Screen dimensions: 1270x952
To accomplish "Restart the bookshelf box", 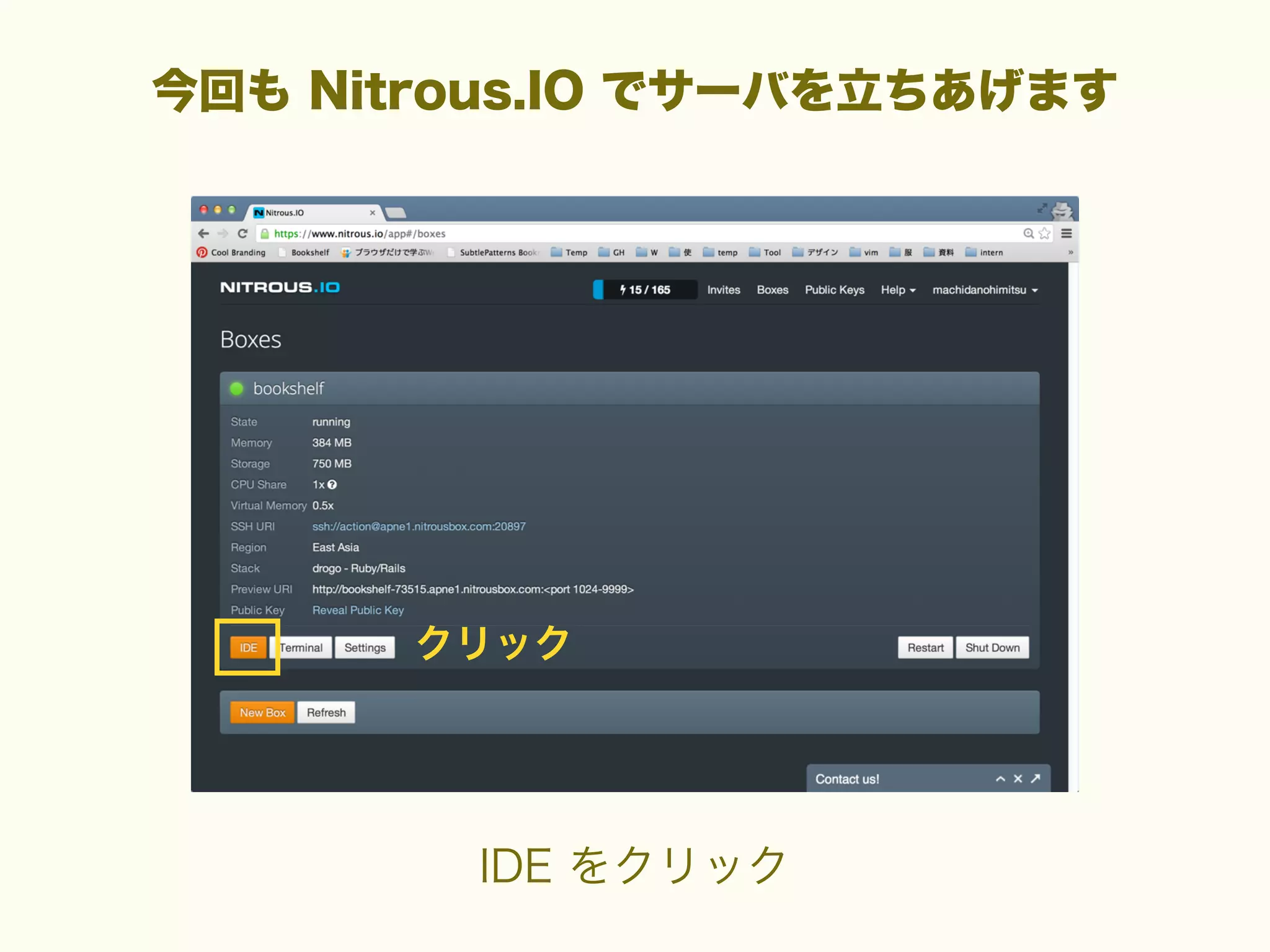I will coord(925,648).
